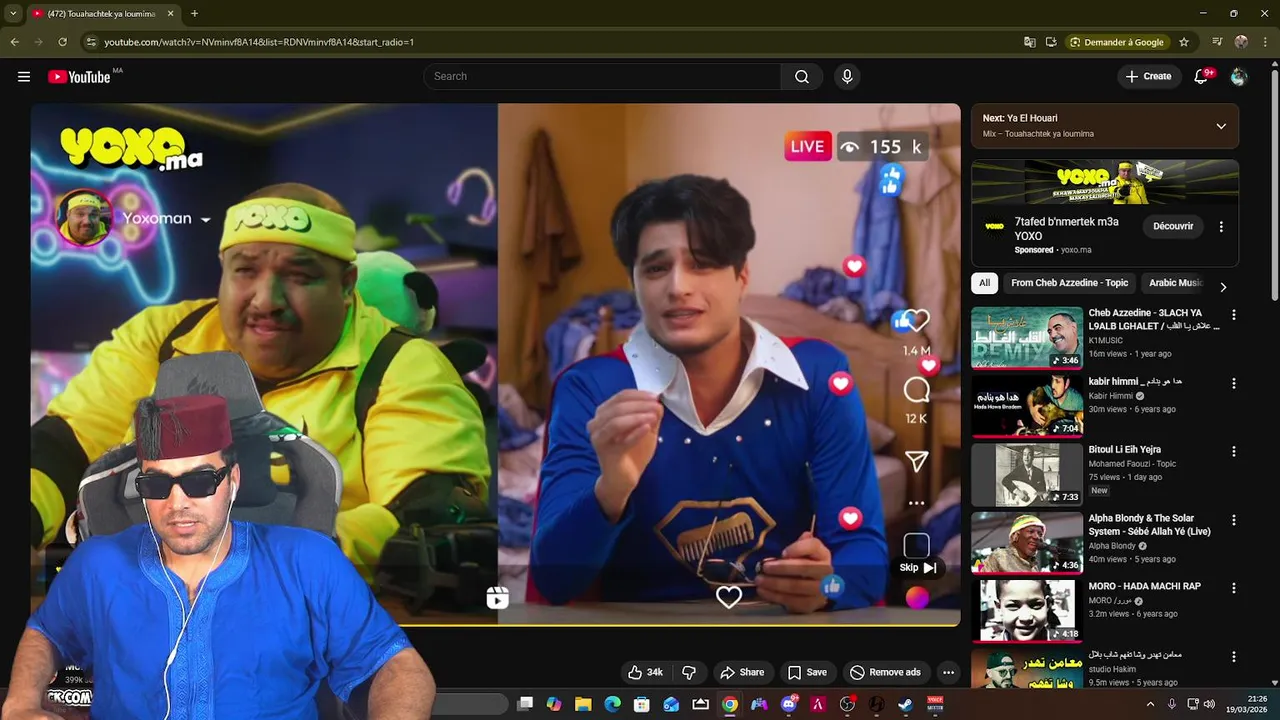
Task: Open Alpha Blondy Sébé Allah Yé thumbnail
Action: (1027, 542)
